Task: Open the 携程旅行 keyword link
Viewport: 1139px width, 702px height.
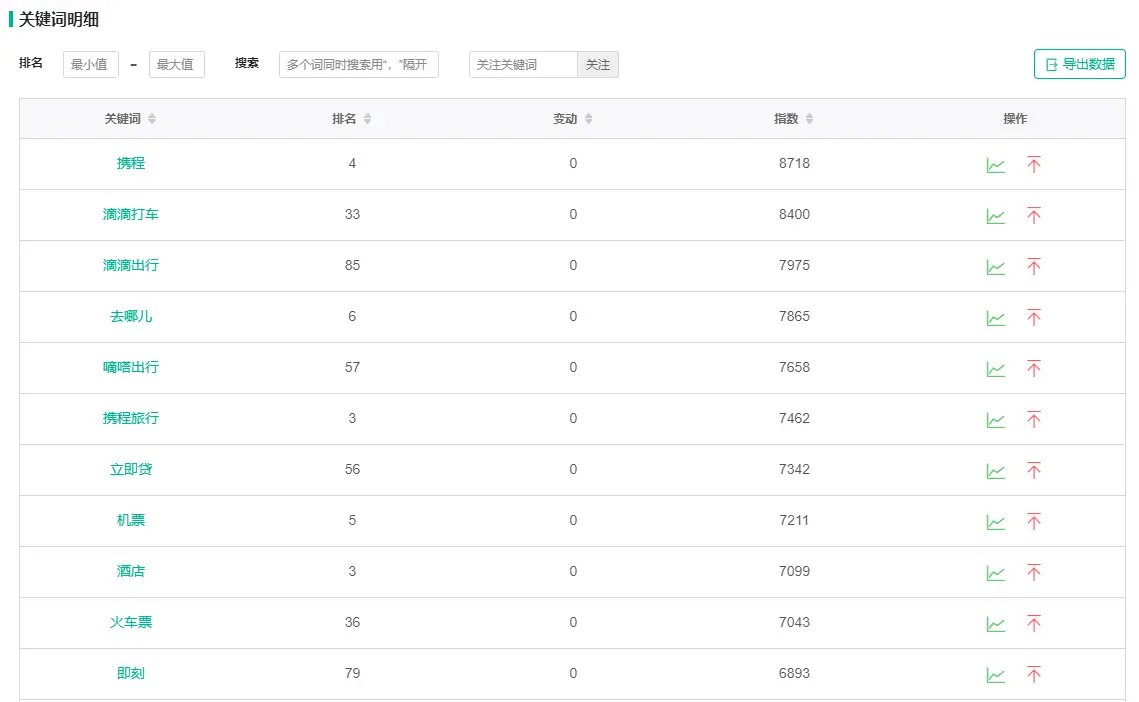Action: pyautogui.click(x=131, y=418)
